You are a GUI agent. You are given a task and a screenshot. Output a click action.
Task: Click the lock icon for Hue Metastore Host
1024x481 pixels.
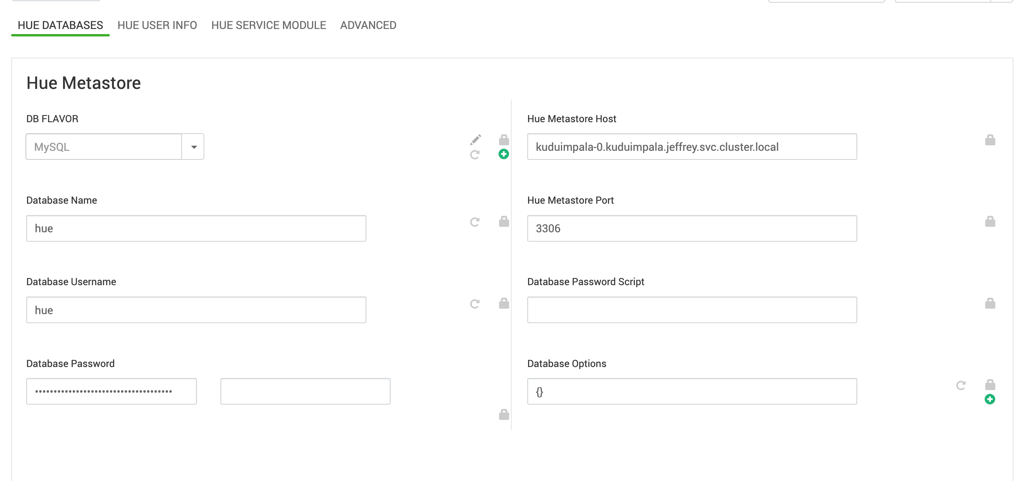click(x=990, y=140)
